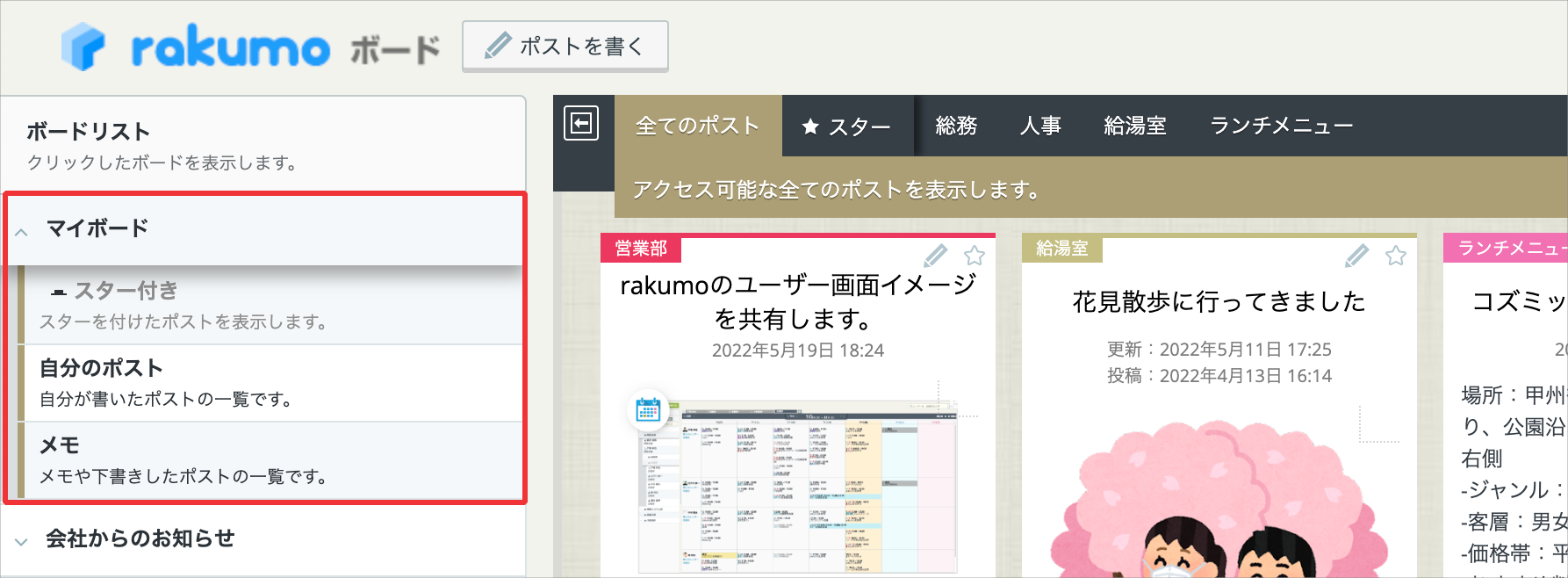The width and height of the screenshot is (1568, 578).
Task: Click the text アクセス可能な全てのポストを表示します。
Action: (x=836, y=190)
